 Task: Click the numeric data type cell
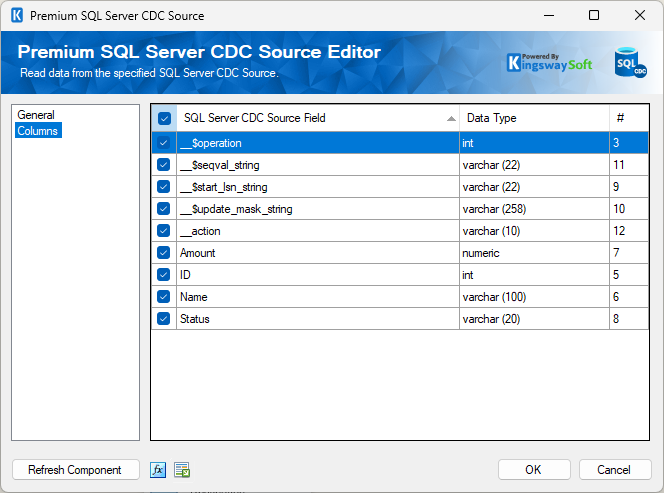coord(534,253)
